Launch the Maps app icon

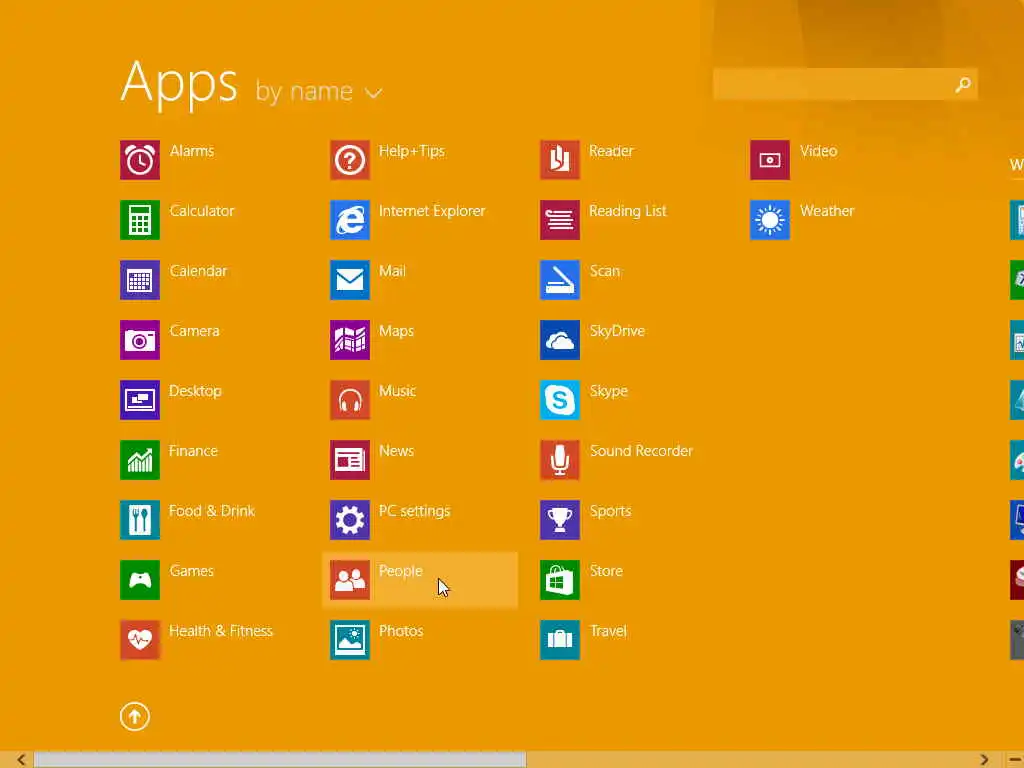point(350,340)
